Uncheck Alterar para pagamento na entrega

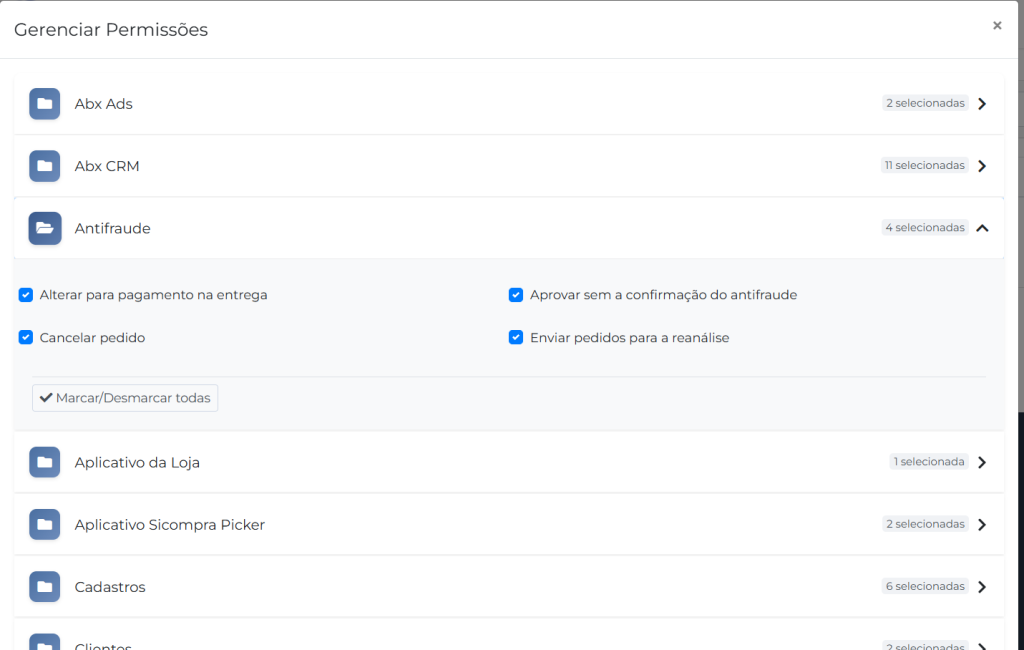pos(26,295)
